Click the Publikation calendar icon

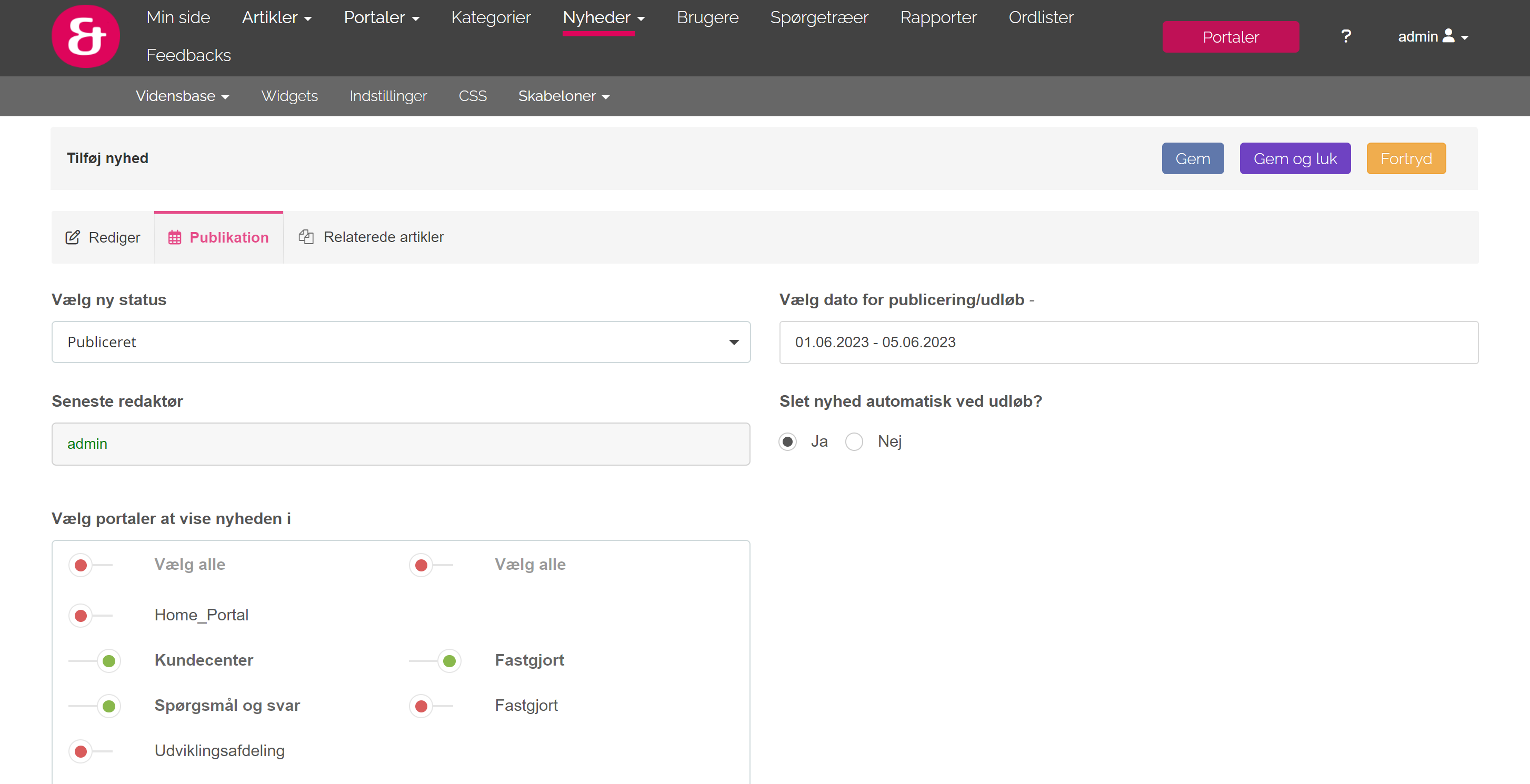tap(175, 238)
